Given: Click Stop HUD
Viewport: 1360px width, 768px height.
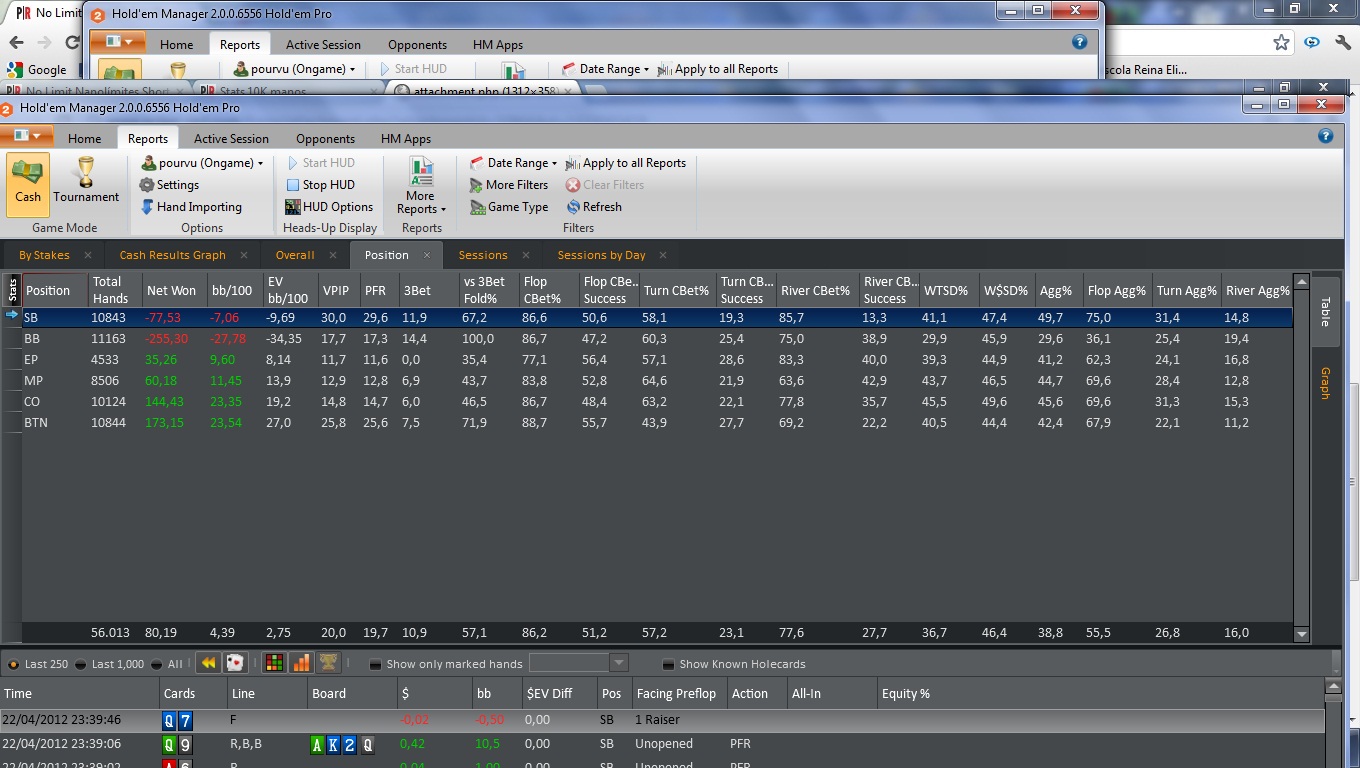Looking at the screenshot, I should point(320,185).
